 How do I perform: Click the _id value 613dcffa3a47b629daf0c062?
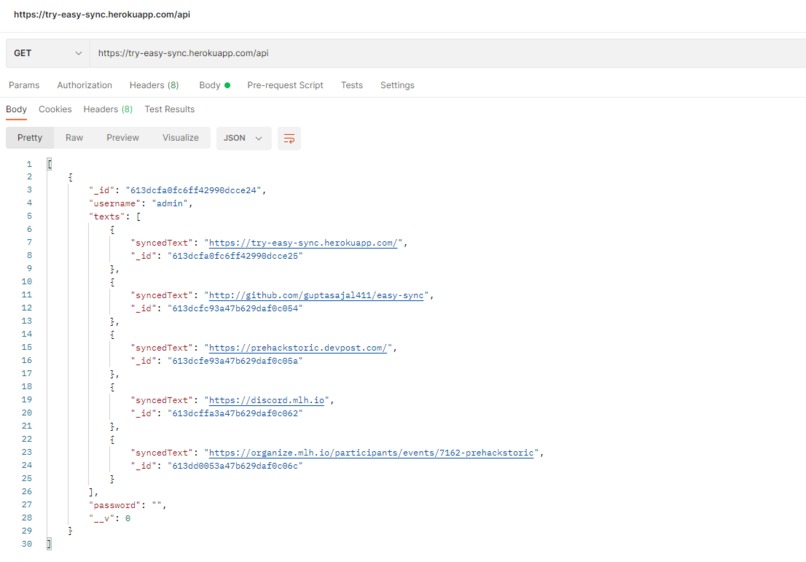click(x=235, y=413)
